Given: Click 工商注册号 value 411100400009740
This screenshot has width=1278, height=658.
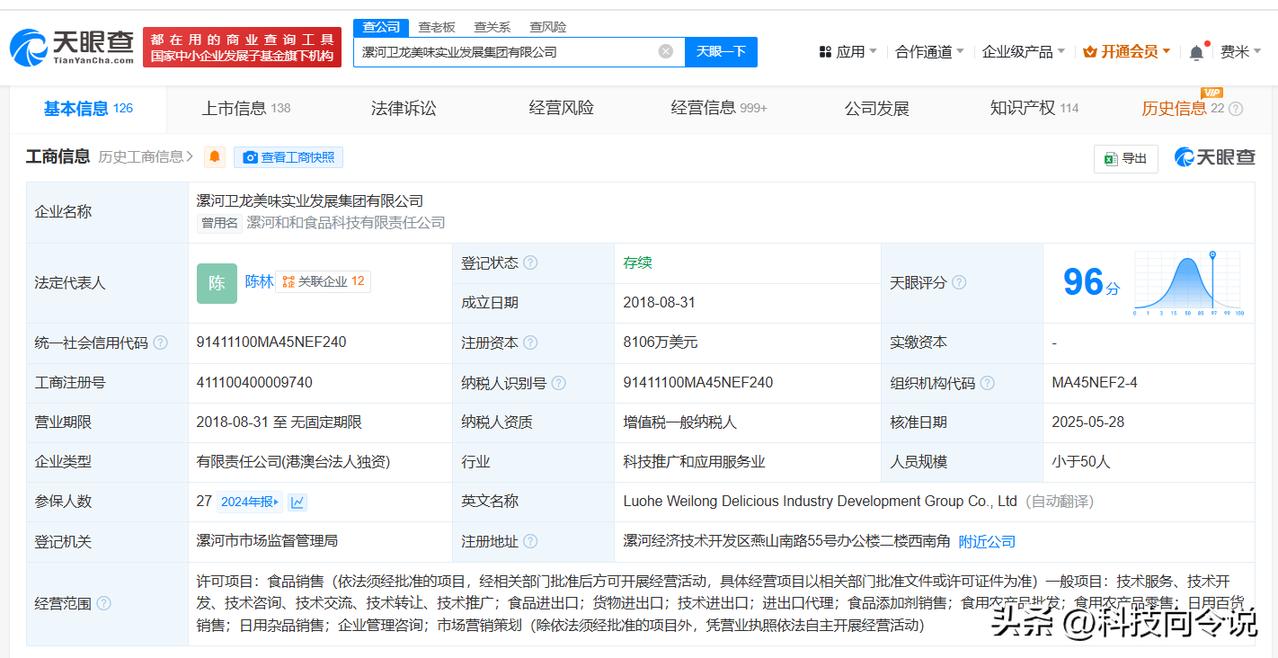Looking at the screenshot, I should click(x=254, y=382).
